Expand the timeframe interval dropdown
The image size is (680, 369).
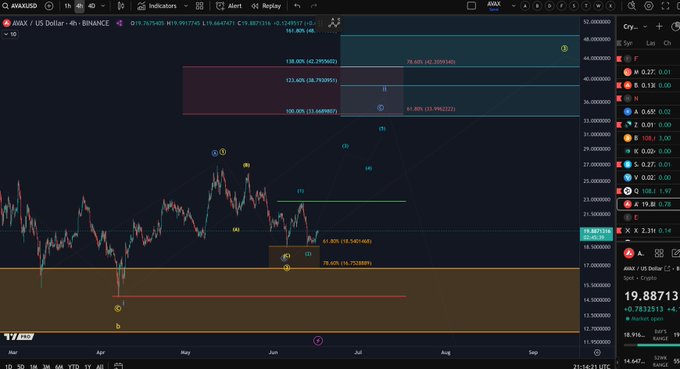click(x=103, y=6)
